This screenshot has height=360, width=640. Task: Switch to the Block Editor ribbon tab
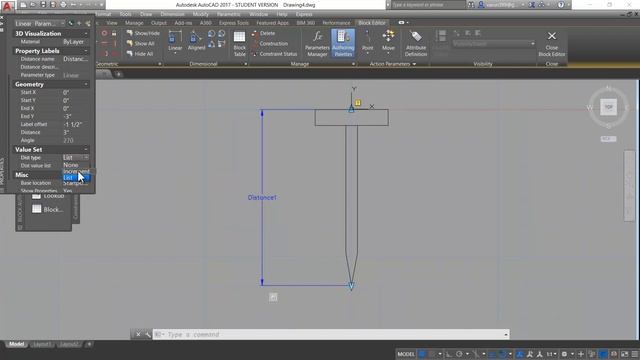372,23
